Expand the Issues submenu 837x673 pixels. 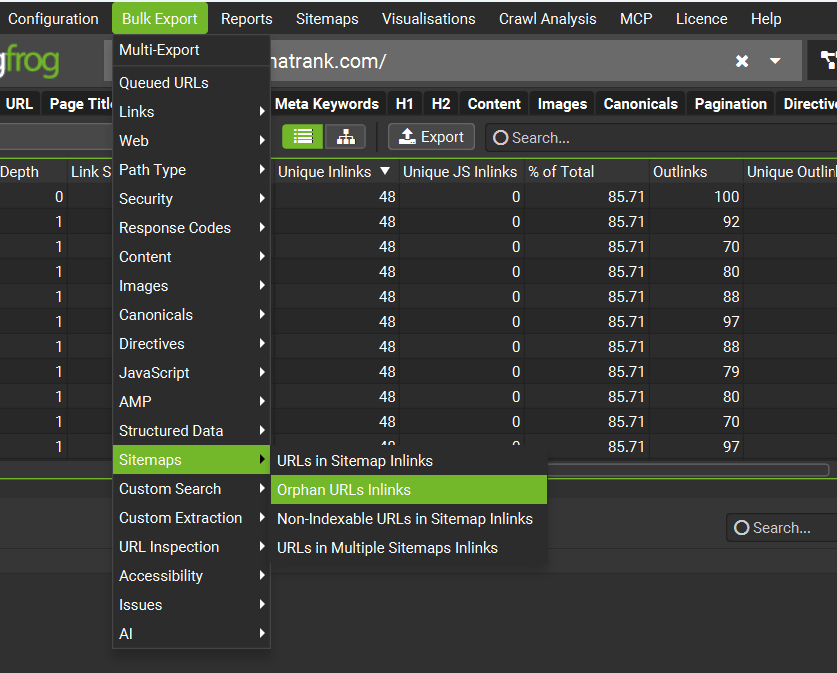pyautogui.click(x=191, y=605)
